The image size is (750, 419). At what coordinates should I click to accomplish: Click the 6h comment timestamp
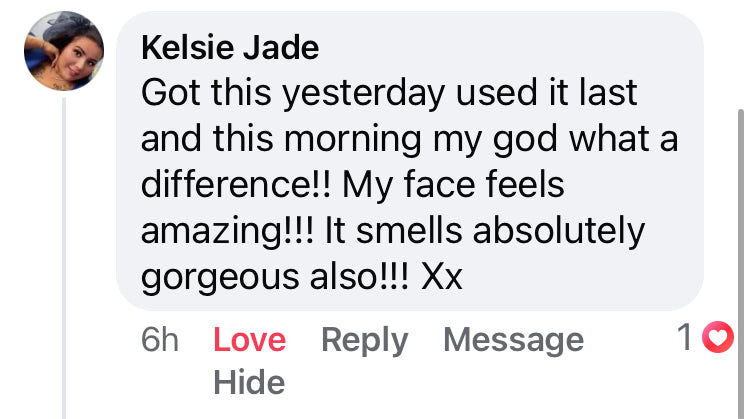(x=160, y=340)
